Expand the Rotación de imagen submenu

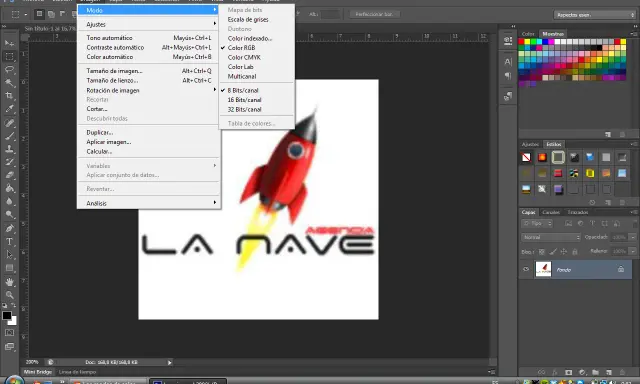[149, 90]
